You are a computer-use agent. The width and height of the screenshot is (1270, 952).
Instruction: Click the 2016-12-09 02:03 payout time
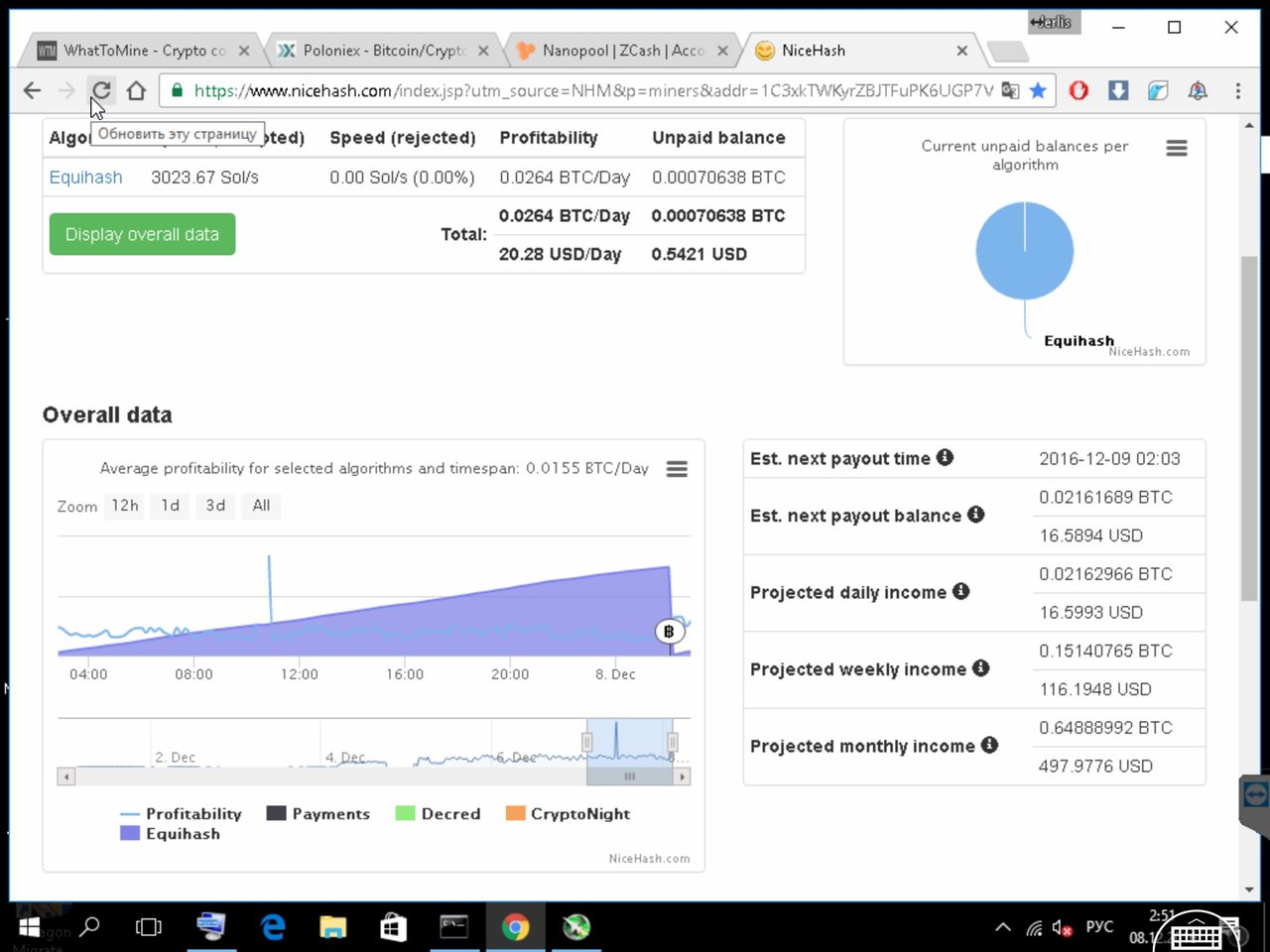1109,459
